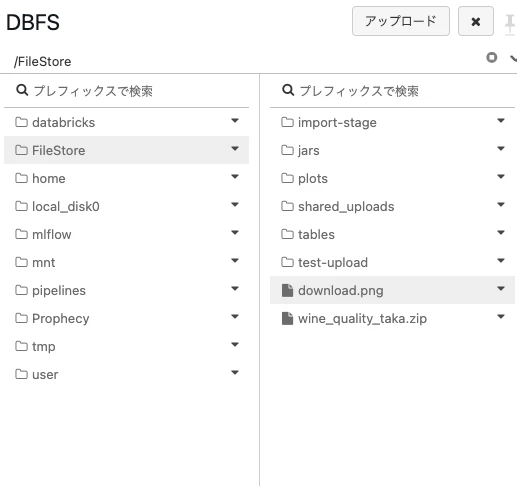Open the mnt folder
The image size is (517, 486).
coord(126,262)
